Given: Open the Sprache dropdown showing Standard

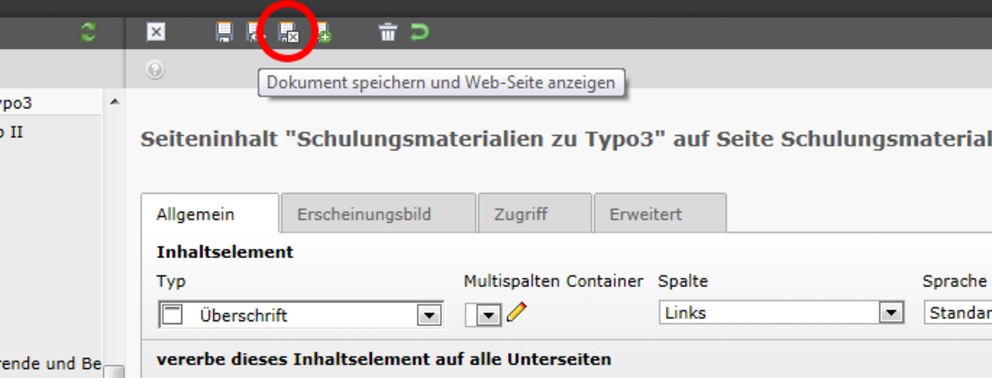Looking at the screenshot, I should 958,312.
